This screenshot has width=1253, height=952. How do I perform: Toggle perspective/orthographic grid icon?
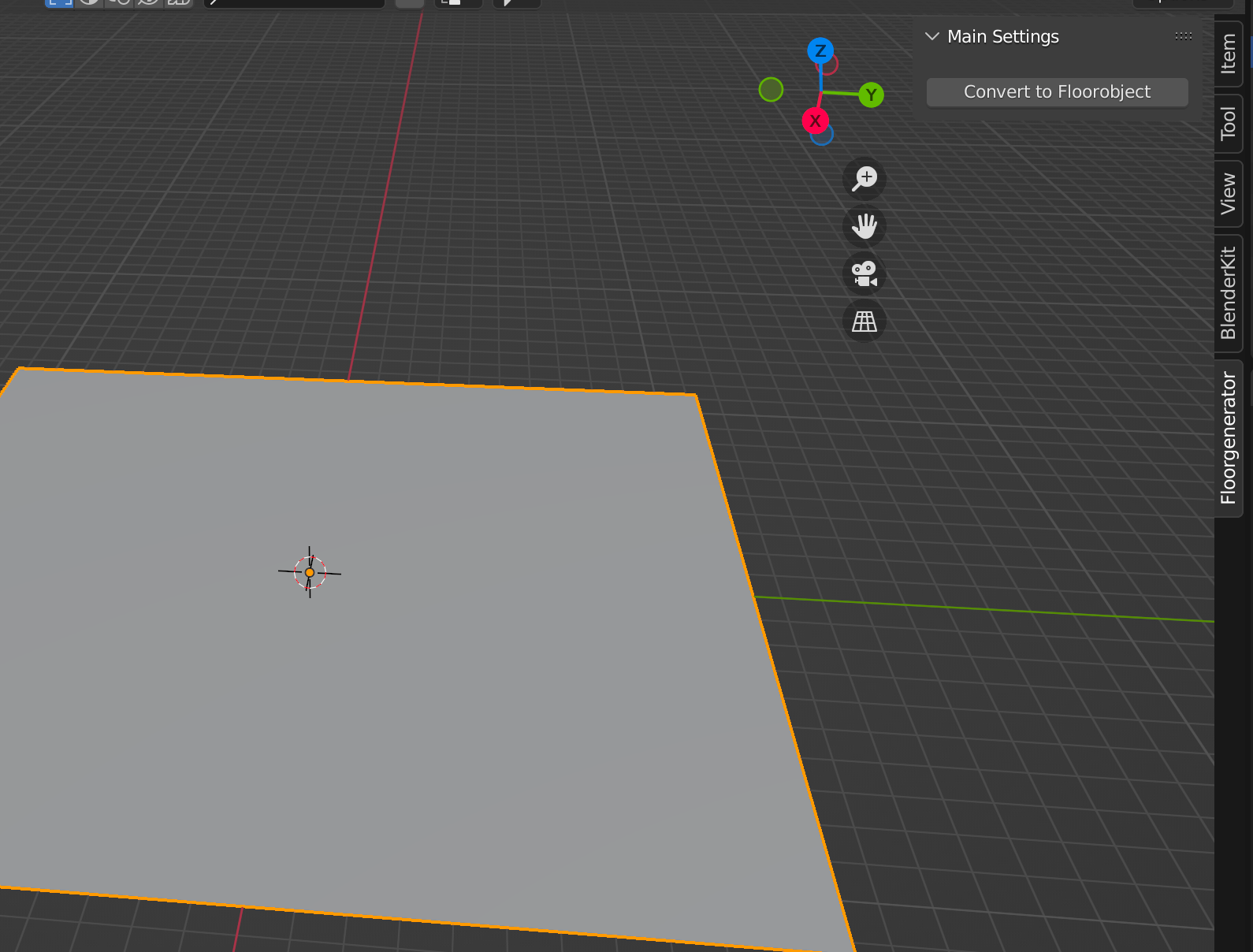tap(864, 322)
